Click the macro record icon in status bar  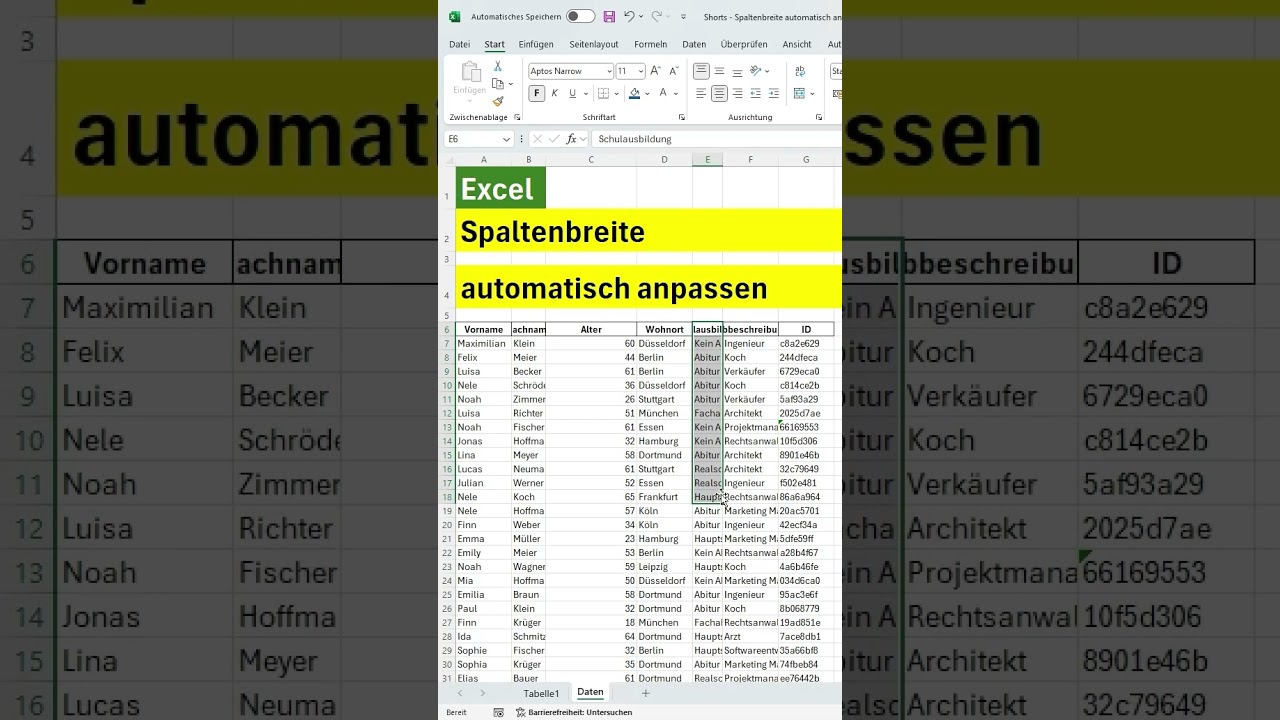pos(499,712)
